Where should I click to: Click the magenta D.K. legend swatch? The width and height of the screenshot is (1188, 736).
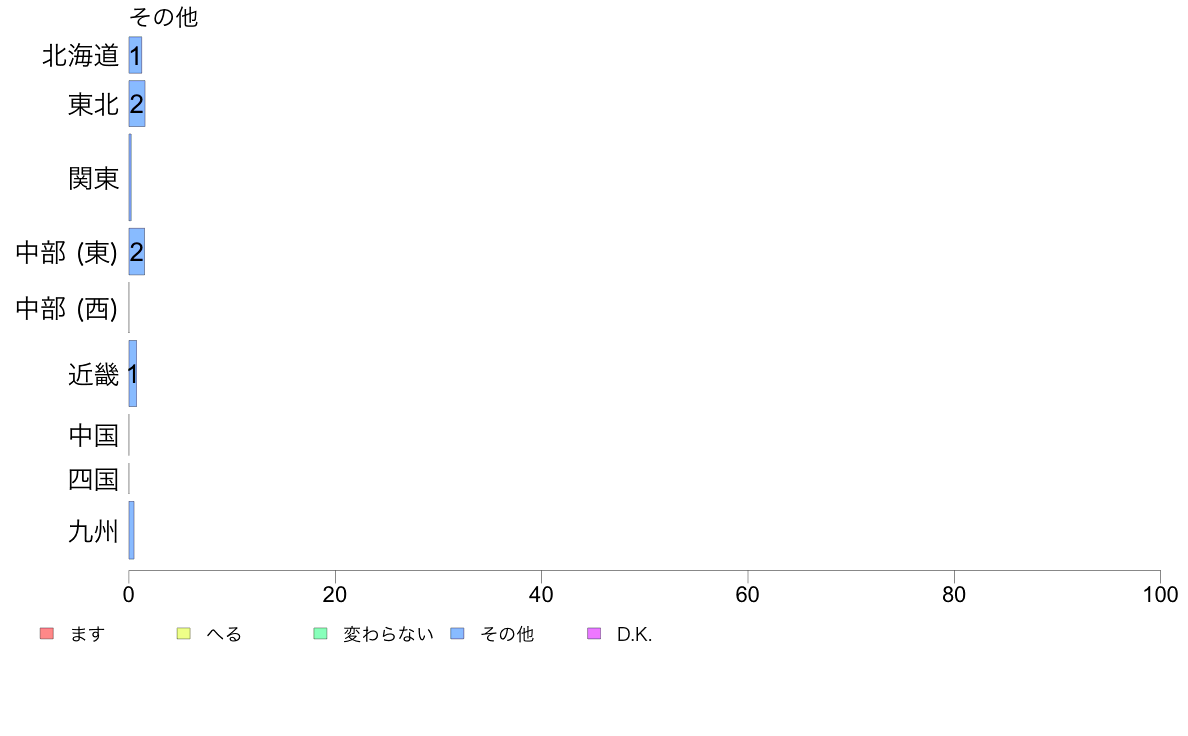point(594,634)
